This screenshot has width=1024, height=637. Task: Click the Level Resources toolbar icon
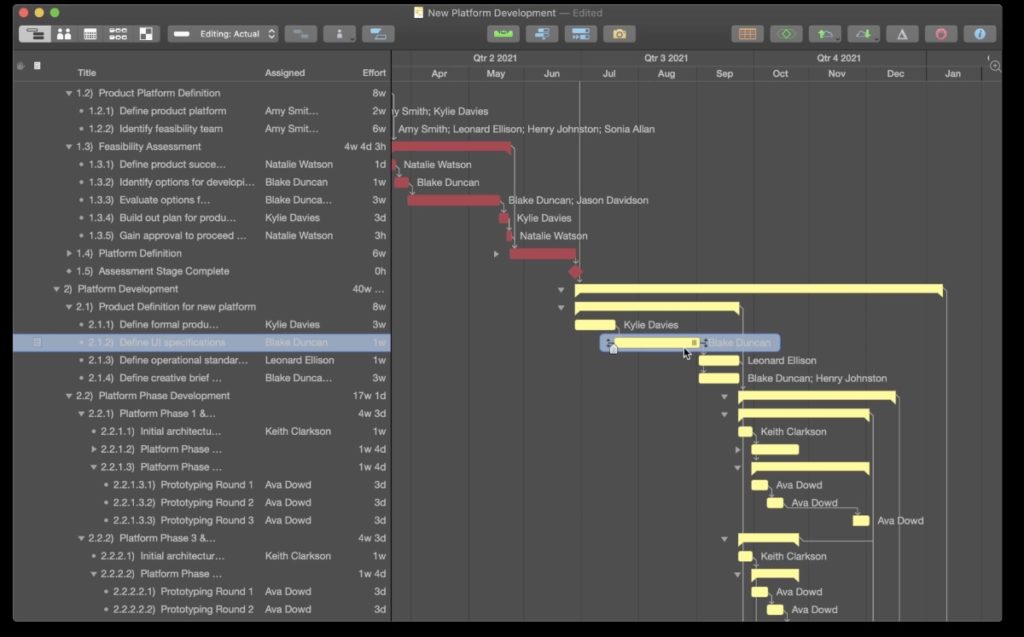click(x=580, y=34)
